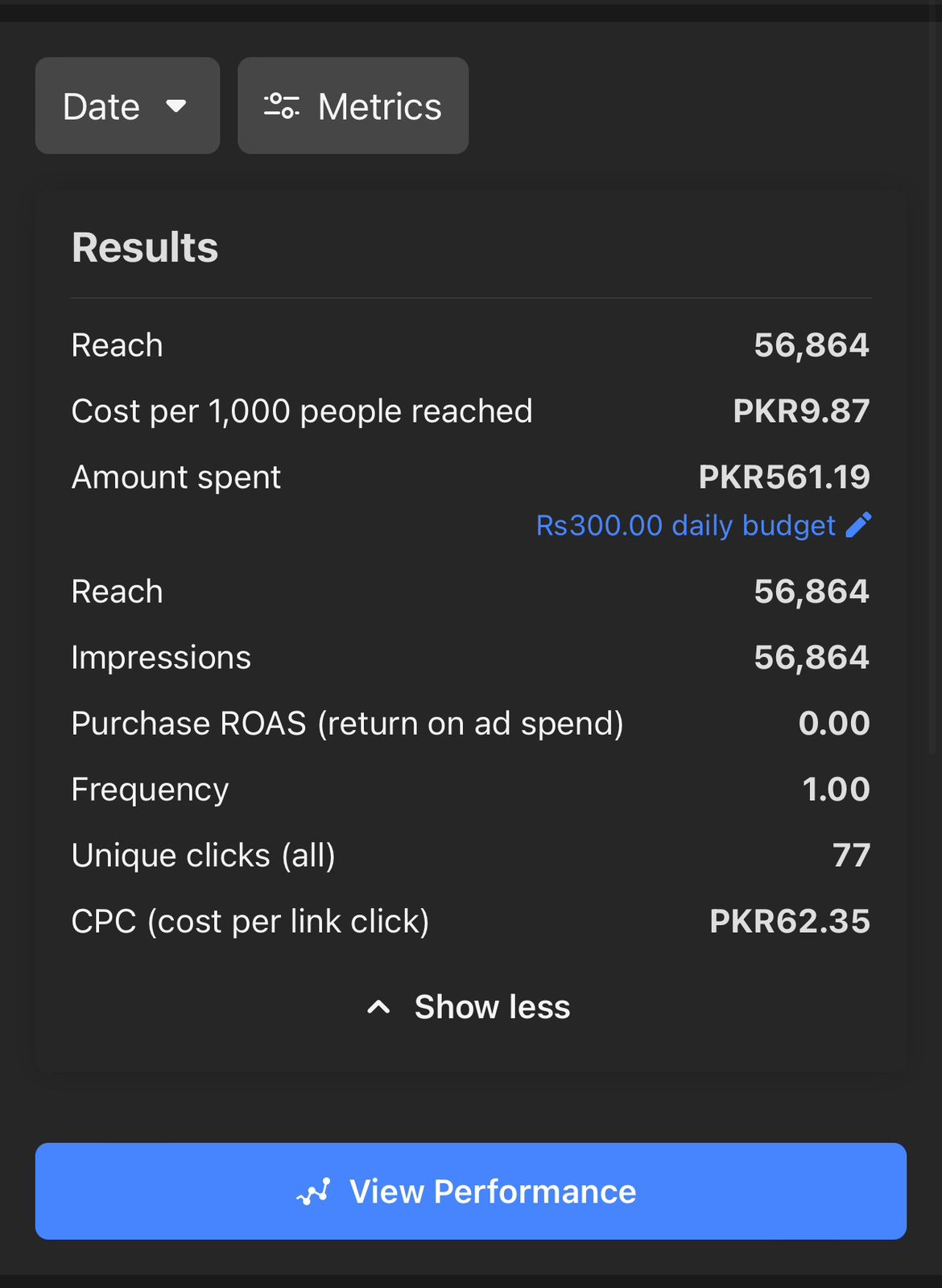Click the Results heading
The width and height of the screenshot is (942, 1288).
(x=145, y=247)
